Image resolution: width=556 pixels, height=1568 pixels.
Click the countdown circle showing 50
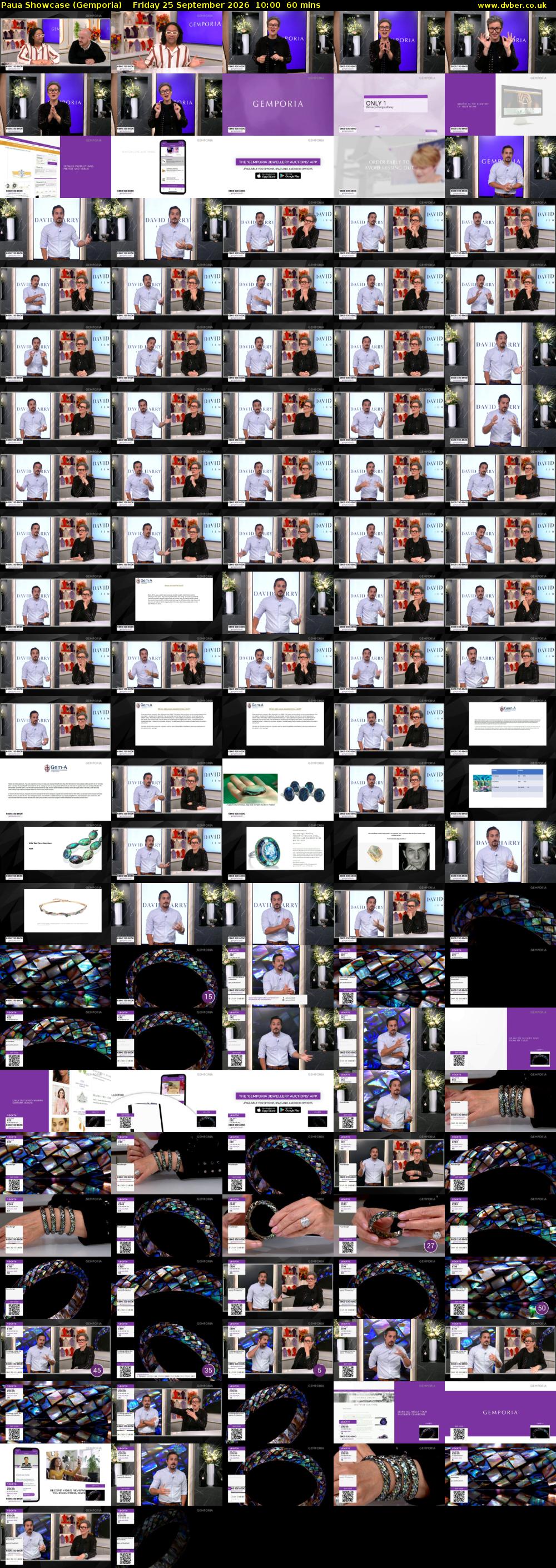[x=542, y=1308]
